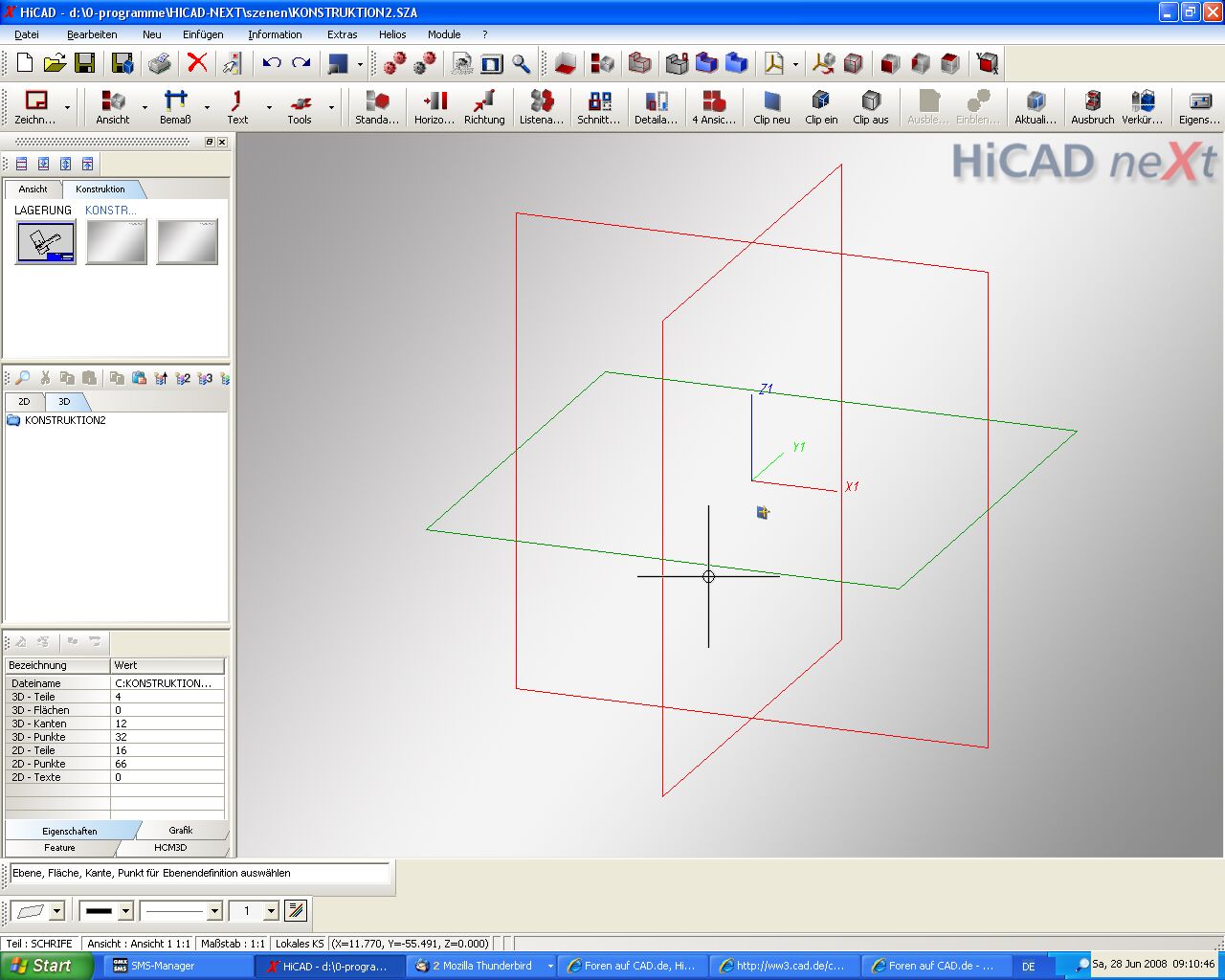Image resolution: width=1225 pixels, height=980 pixels.
Task: Select the LAGERUNG drawing thumbnail
Action: [x=46, y=242]
